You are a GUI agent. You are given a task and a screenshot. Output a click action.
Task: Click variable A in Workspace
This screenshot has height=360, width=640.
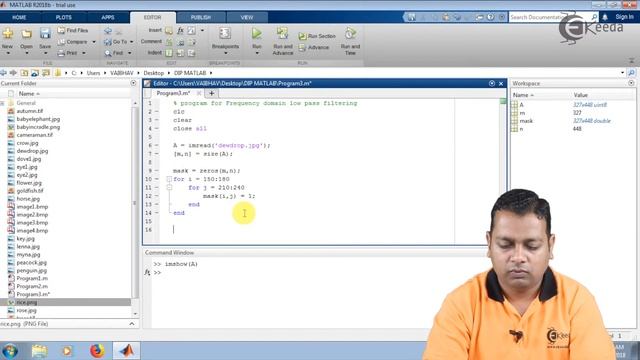click(521, 105)
